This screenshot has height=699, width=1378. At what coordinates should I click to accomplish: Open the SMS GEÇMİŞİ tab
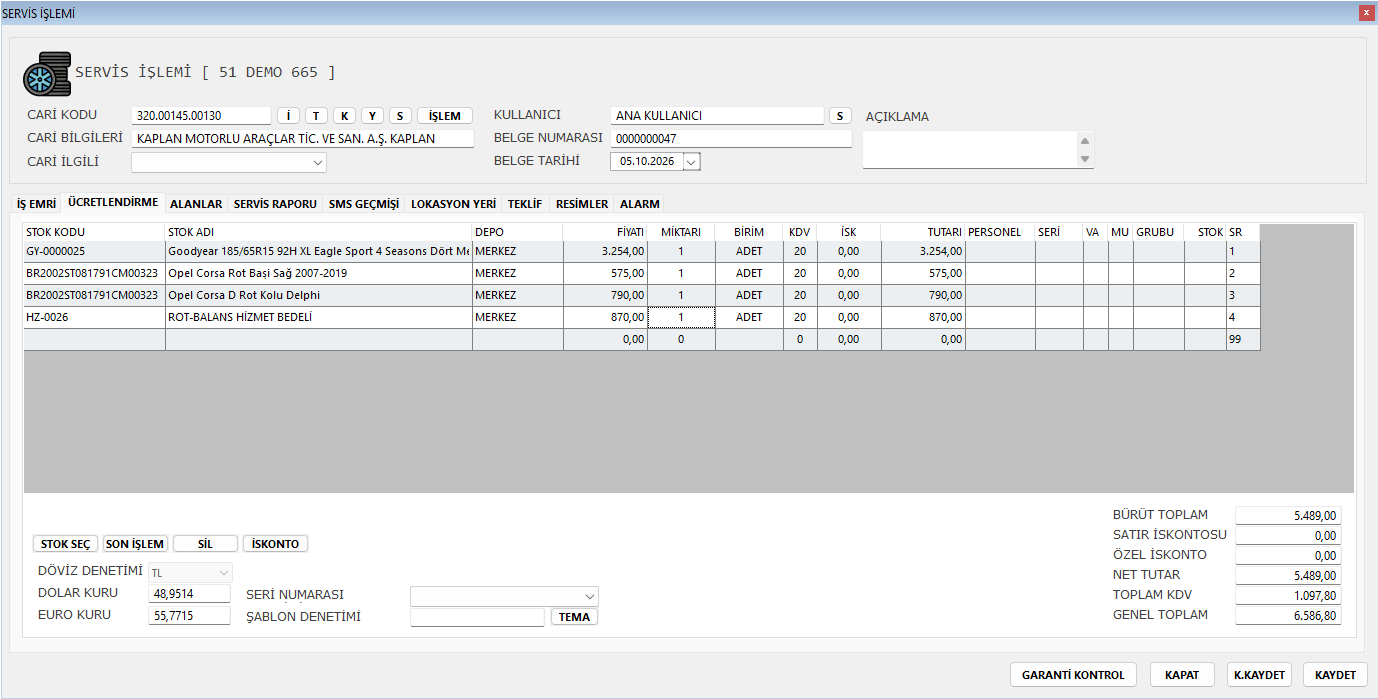point(364,203)
